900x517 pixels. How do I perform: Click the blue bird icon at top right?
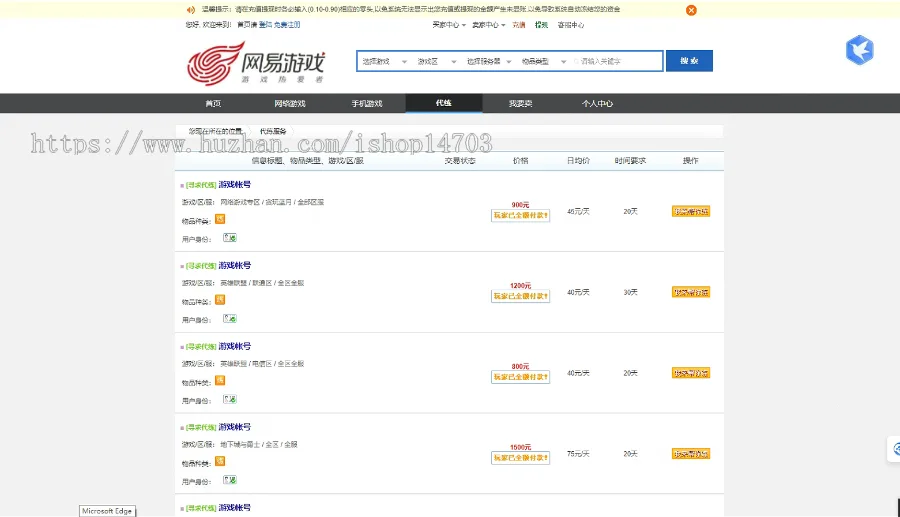point(859,50)
